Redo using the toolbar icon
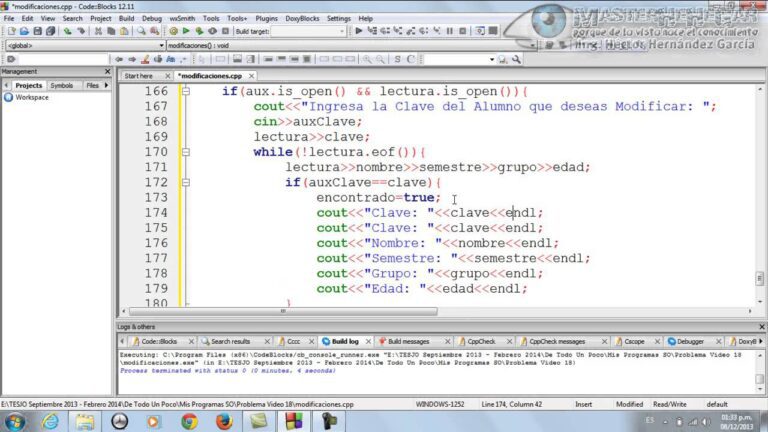The width and height of the screenshot is (768, 432). 81,31
